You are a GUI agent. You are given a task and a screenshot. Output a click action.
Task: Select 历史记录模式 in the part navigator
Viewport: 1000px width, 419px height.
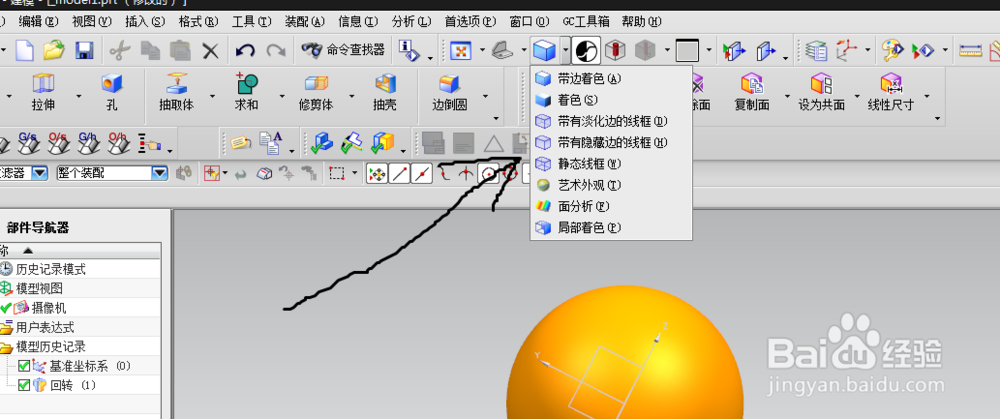tap(51, 269)
